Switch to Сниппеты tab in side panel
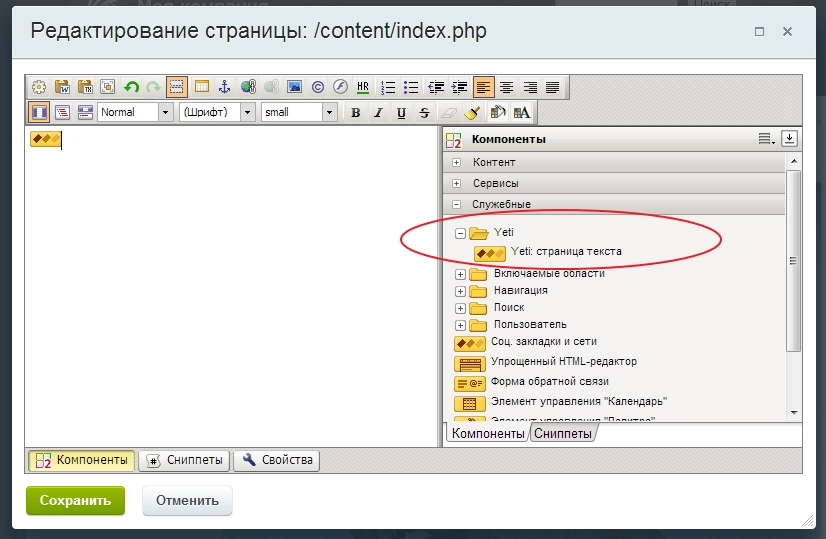The image size is (826, 539). click(563, 433)
